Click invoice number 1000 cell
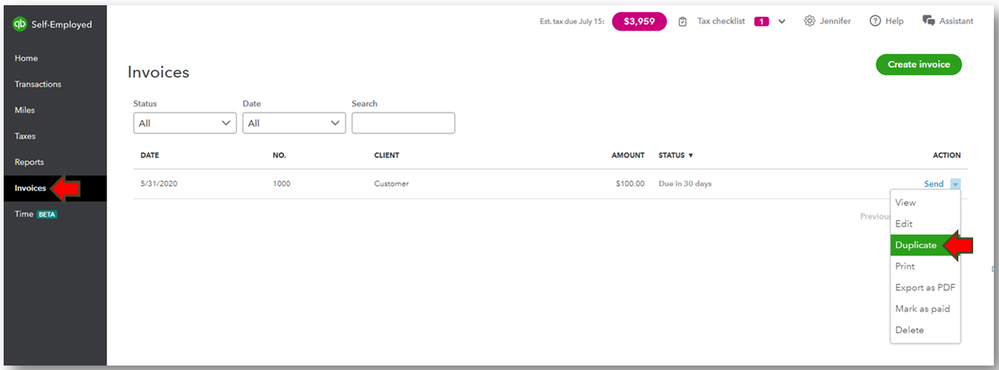Viewport: 999px width, 370px height. pyautogui.click(x=281, y=184)
